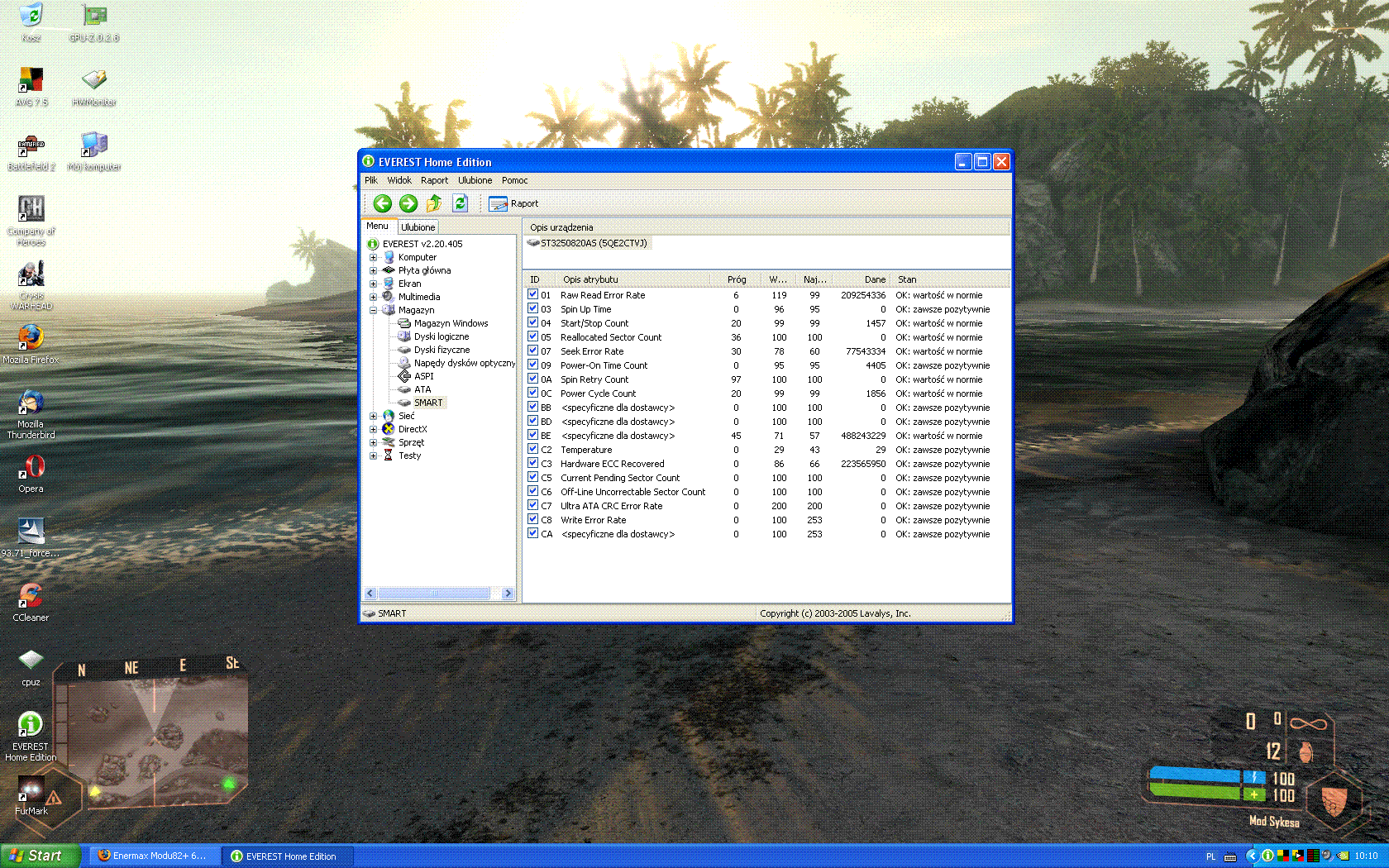This screenshot has height=868, width=1389.
Task: Click the Start button on taskbar
Action: 41,856
